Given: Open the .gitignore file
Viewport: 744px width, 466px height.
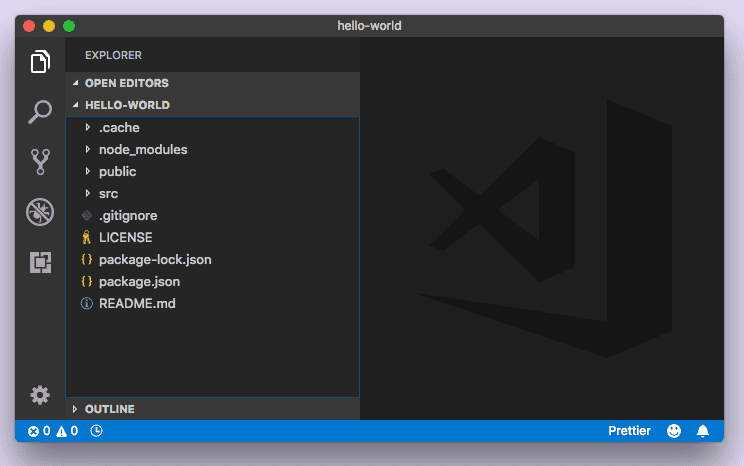Looking at the screenshot, I should [x=128, y=216].
